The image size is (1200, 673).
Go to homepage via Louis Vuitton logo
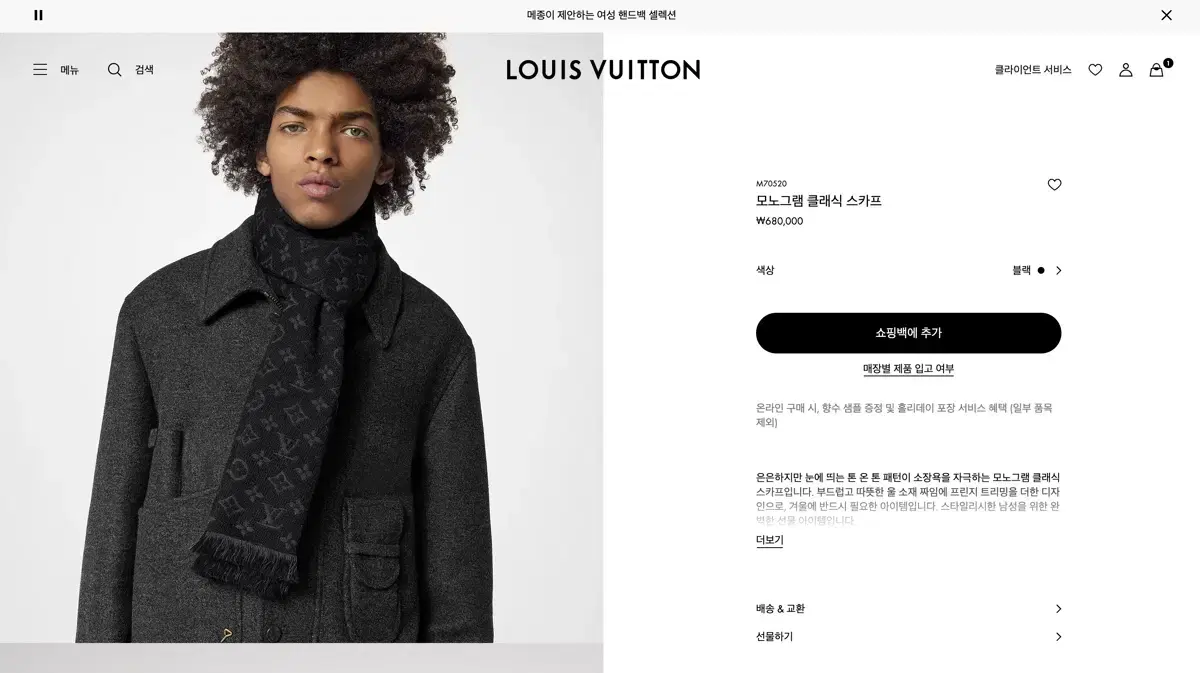point(603,70)
